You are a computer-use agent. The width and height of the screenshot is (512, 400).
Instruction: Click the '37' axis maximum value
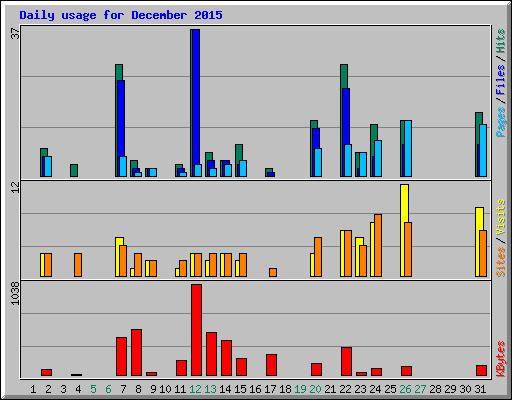click(15, 33)
